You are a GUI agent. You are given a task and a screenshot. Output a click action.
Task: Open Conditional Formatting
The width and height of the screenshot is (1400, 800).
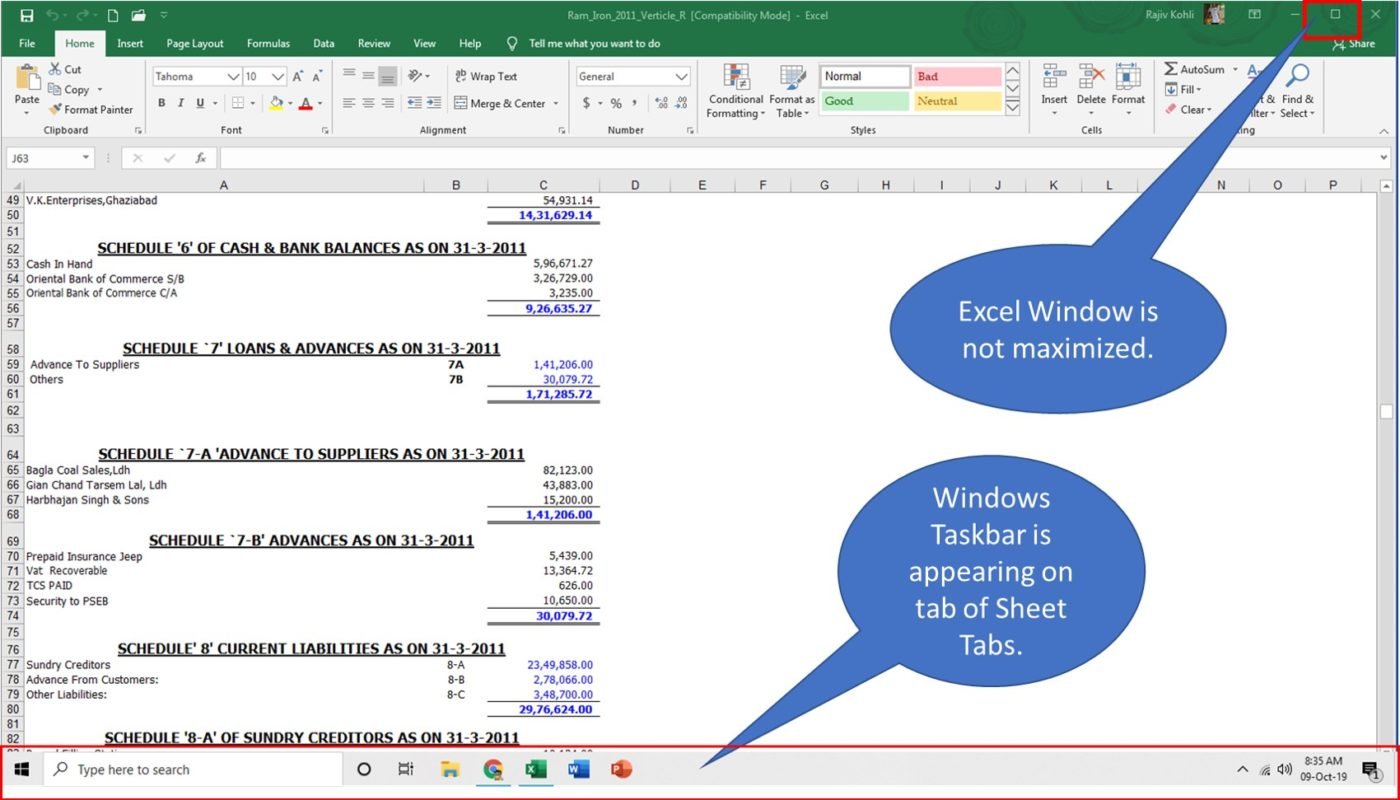tap(736, 91)
